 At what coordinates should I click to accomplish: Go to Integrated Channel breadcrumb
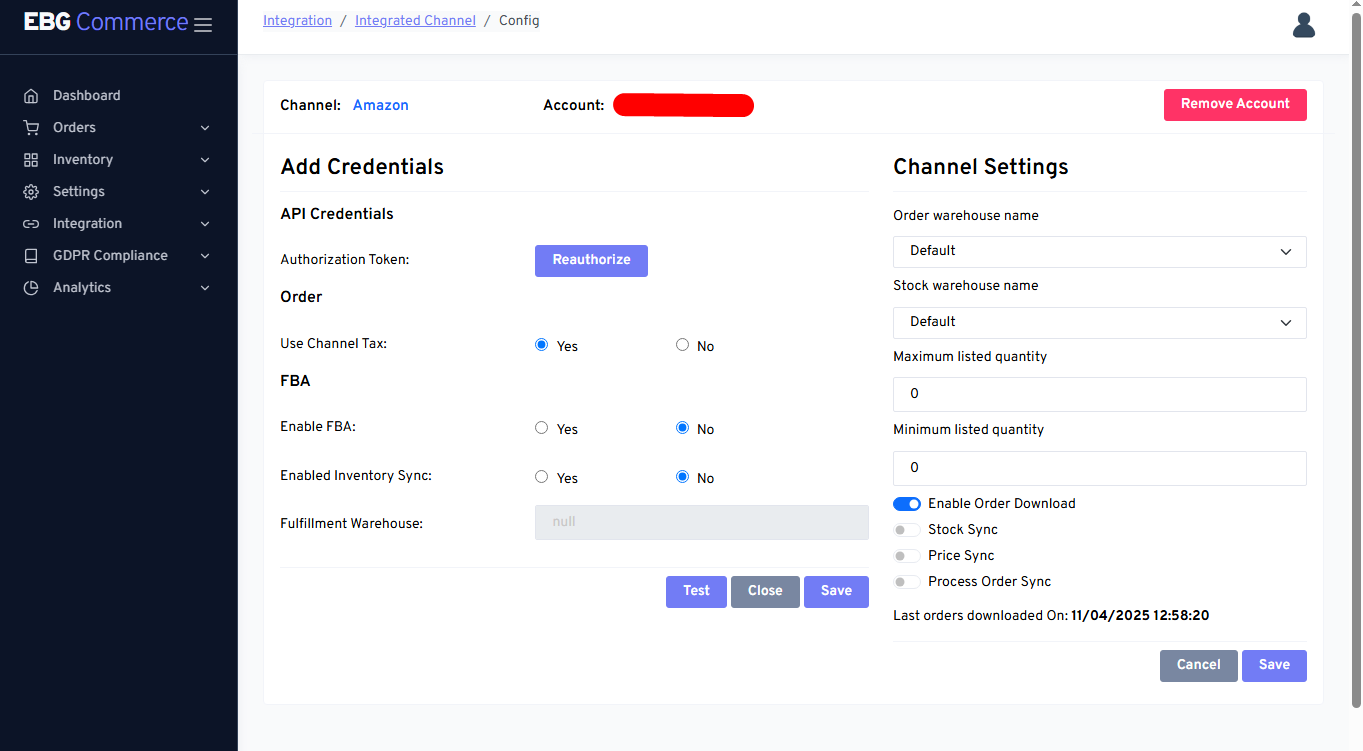coord(415,21)
